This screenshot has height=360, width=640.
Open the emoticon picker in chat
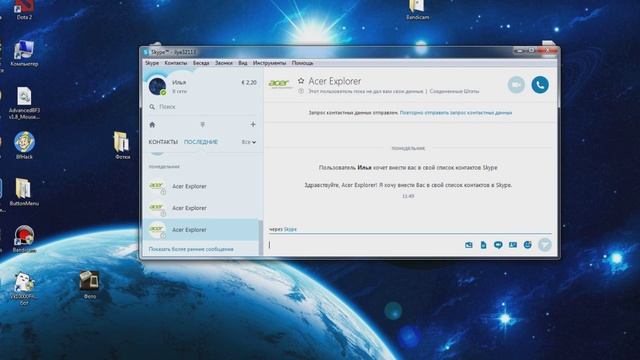point(527,245)
